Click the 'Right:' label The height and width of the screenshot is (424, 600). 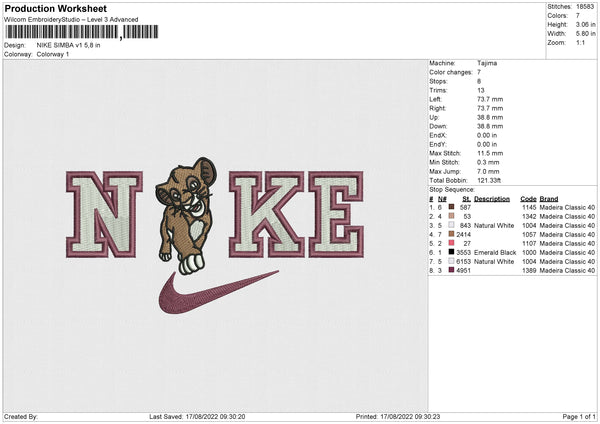tap(437, 108)
